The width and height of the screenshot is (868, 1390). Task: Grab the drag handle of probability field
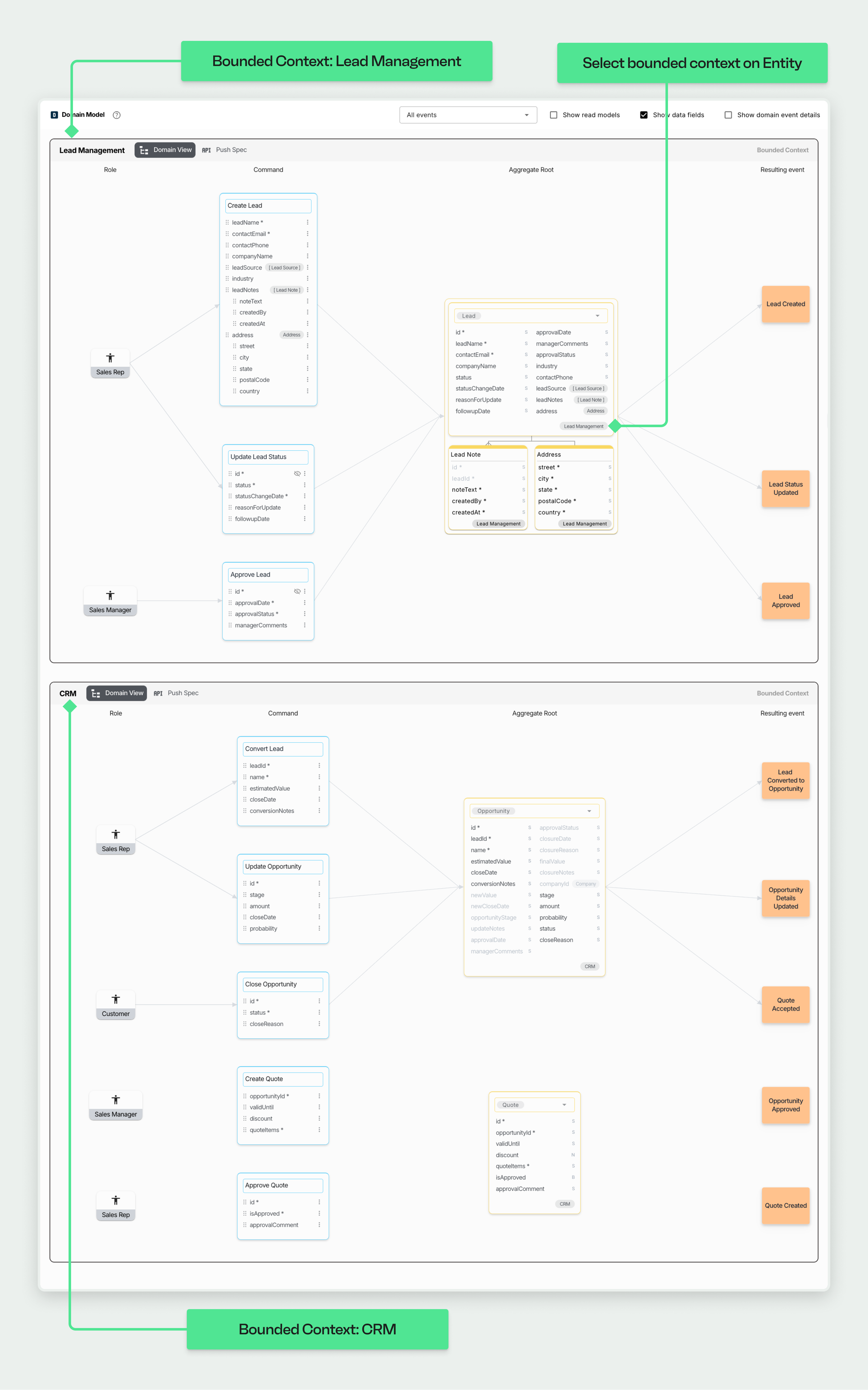click(245, 928)
